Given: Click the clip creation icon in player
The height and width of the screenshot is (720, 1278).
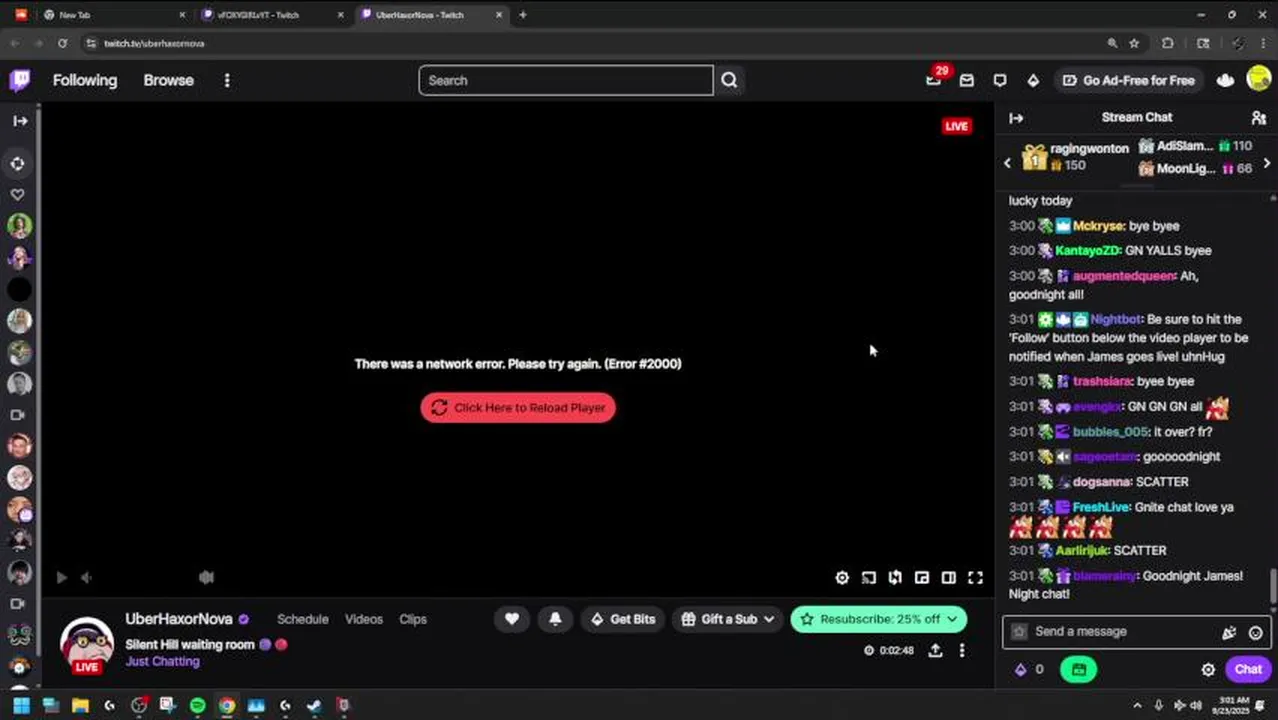Looking at the screenshot, I should tap(895, 577).
